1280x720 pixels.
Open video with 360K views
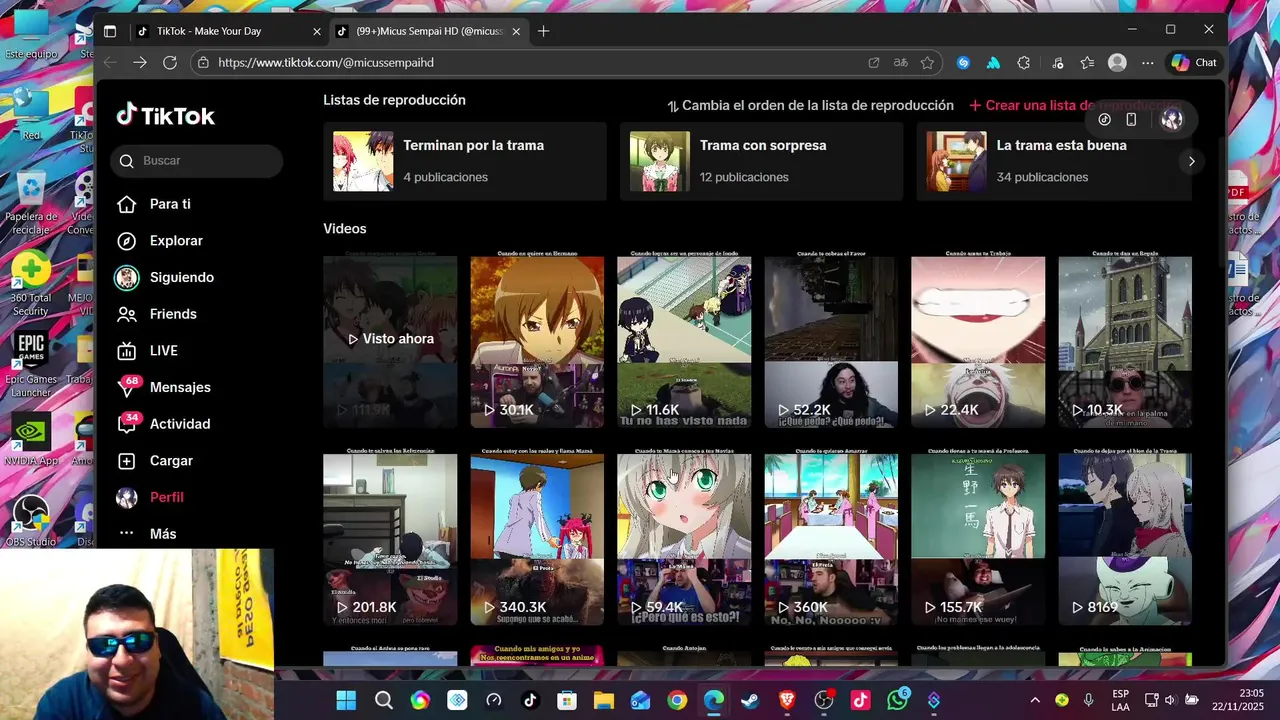pyautogui.click(x=831, y=538)
